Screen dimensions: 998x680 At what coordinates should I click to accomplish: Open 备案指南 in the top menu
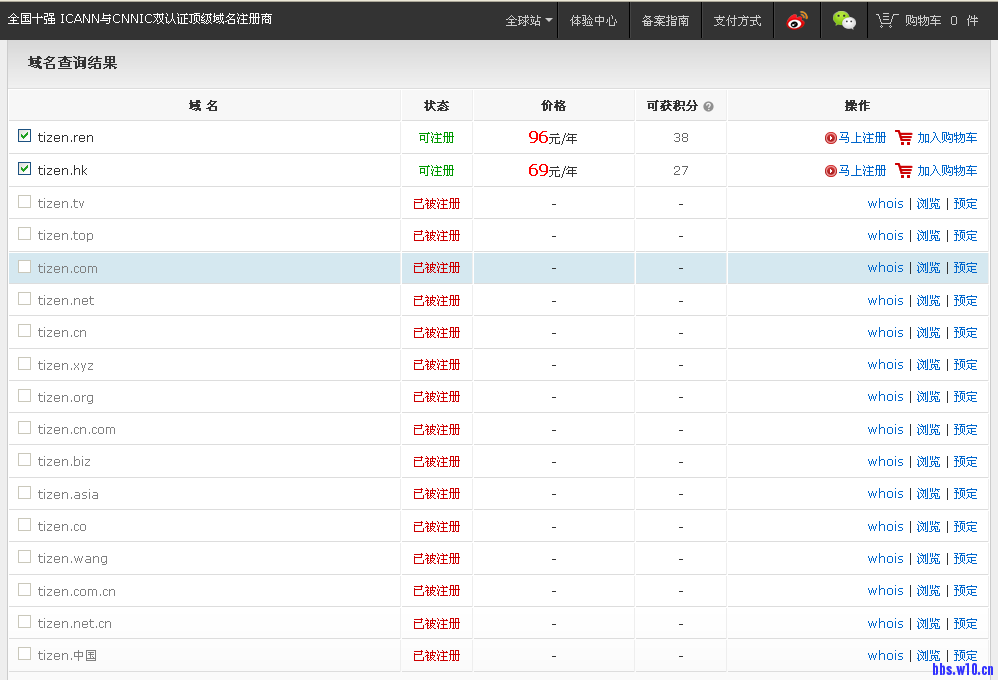[x=665, y=20]
